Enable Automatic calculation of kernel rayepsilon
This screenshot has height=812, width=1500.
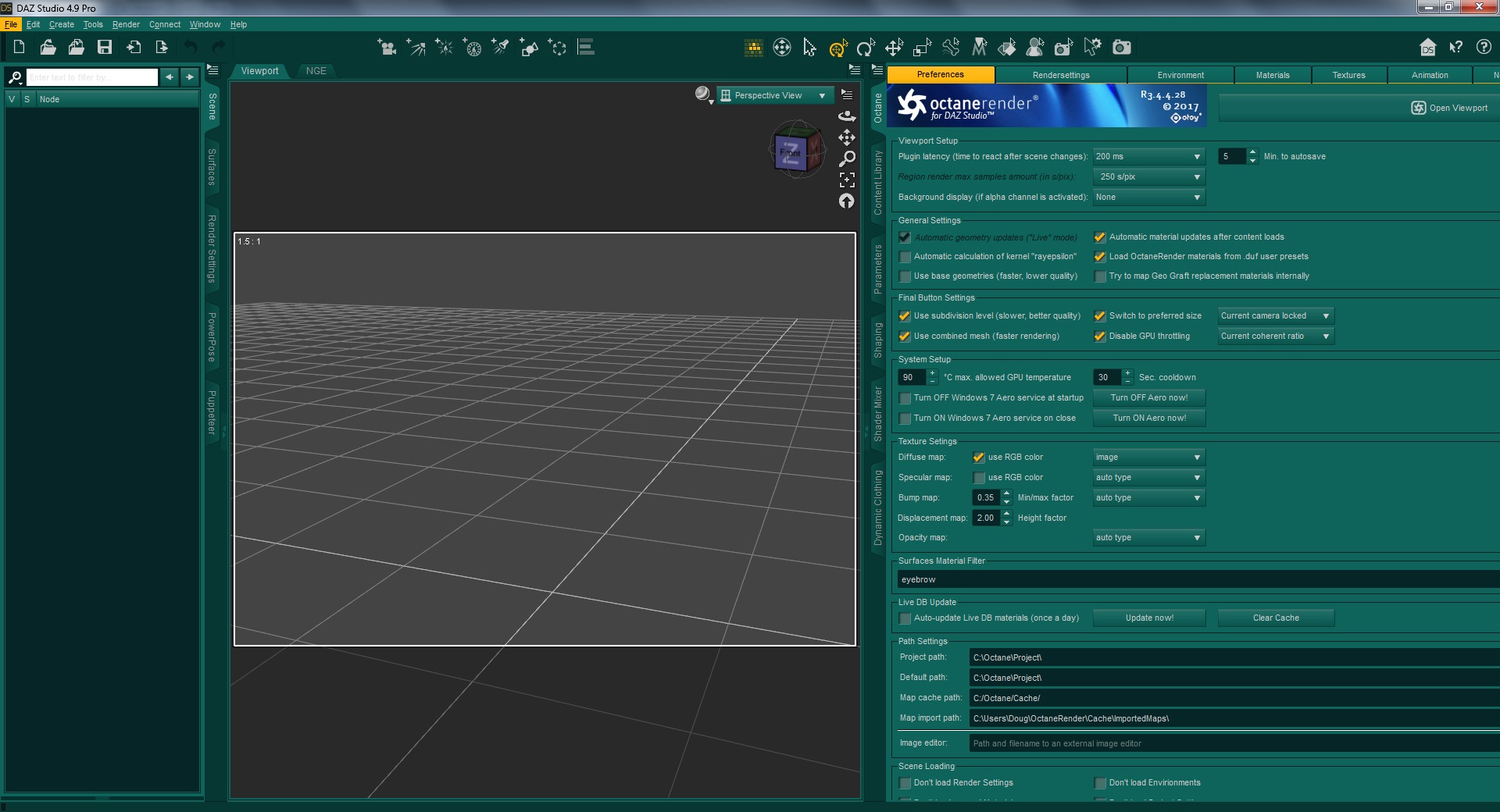click(x=905, y=257)
